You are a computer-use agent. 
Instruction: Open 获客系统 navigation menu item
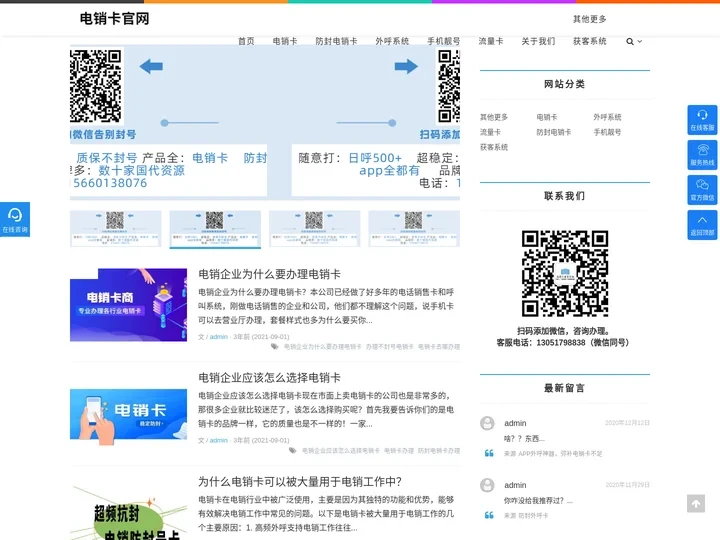(x=590, y=41)
